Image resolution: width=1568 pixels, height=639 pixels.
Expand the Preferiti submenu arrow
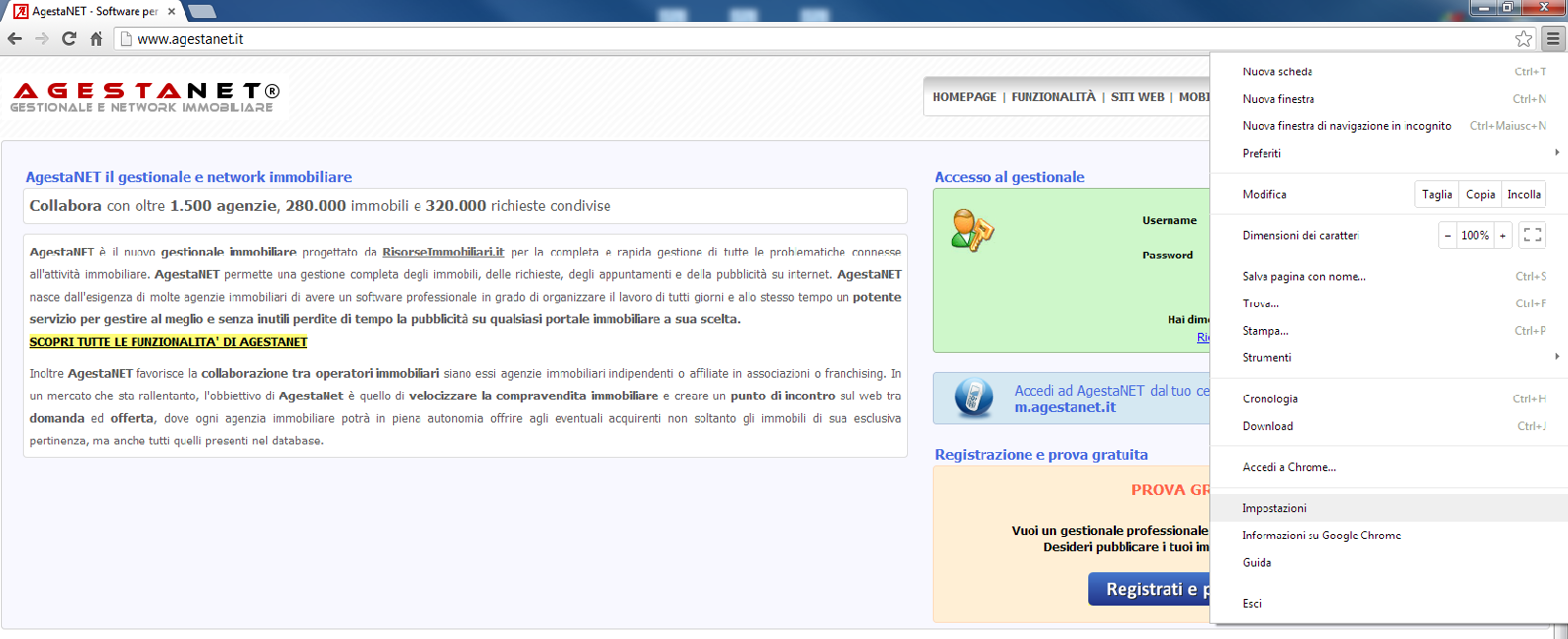[x=1557, y=153]
